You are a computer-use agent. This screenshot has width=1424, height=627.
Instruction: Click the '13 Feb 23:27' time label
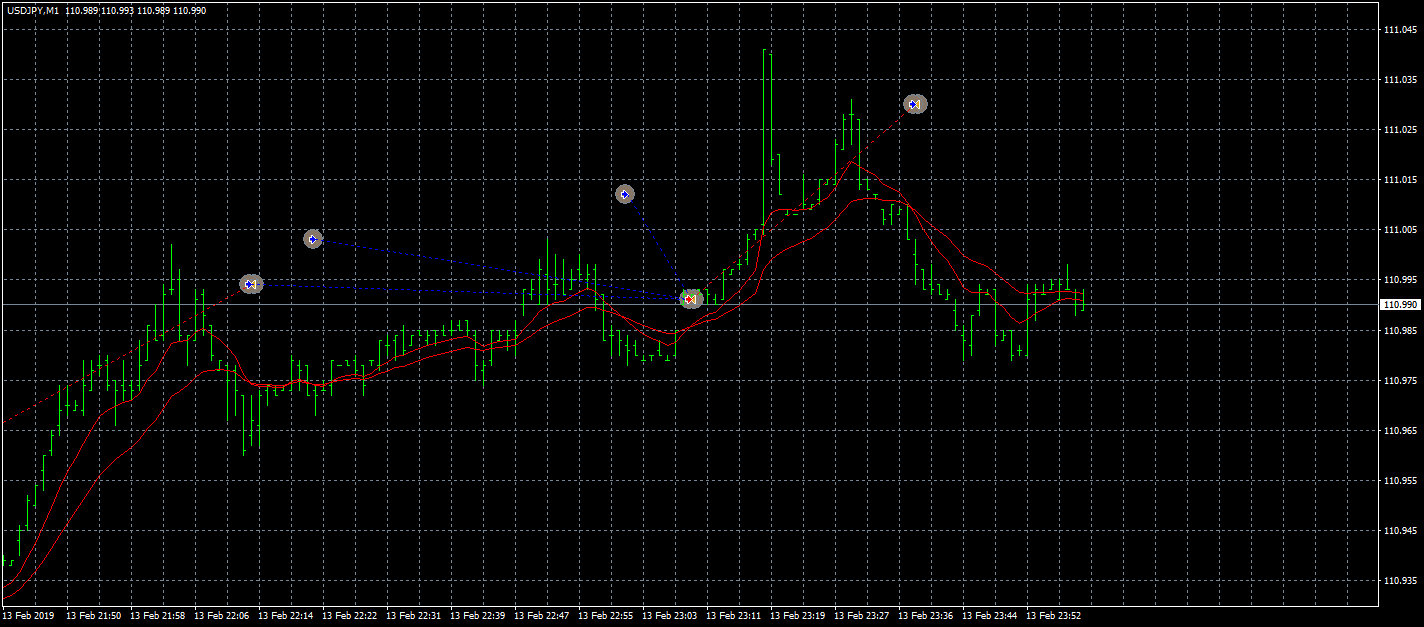pyautogui.click(x=861, y=616)
